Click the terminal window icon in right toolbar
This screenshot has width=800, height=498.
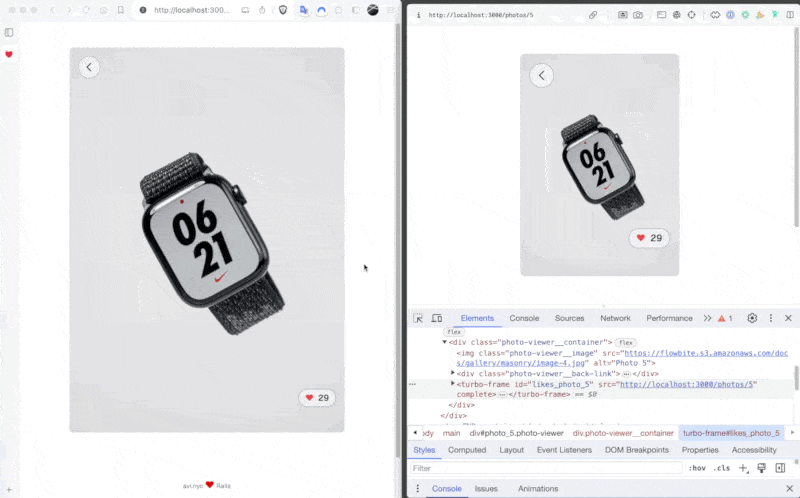pos(661,15)
